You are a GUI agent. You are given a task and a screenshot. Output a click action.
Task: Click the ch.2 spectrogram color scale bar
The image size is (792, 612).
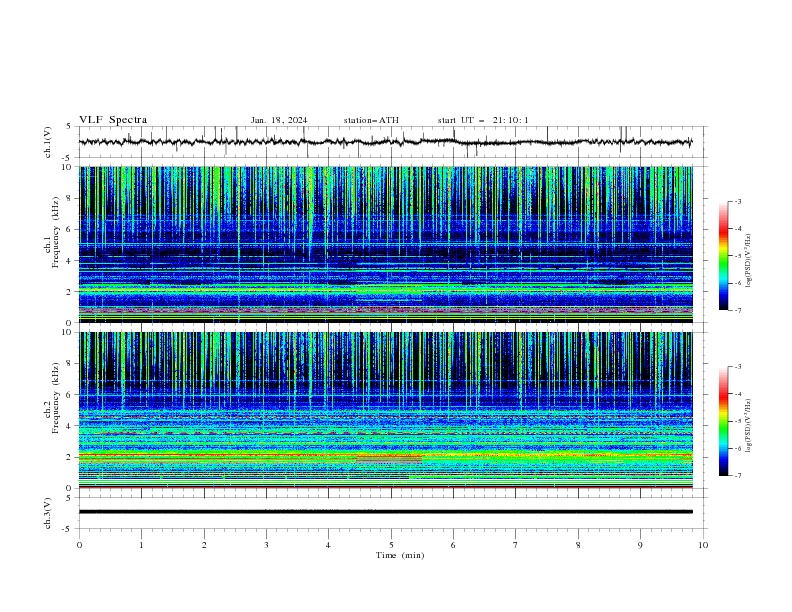(723, 421)
